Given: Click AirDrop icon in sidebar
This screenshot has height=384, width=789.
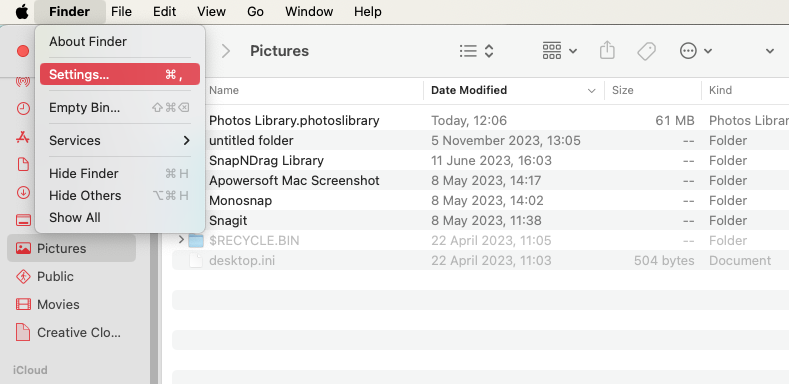Looking at the screenshot, I should click(23, 82).
